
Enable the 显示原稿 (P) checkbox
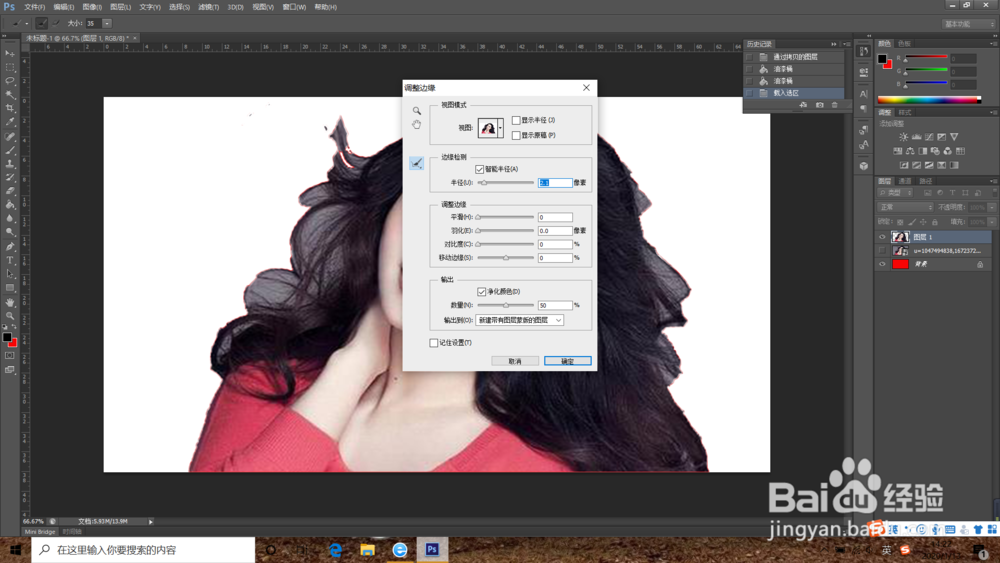pyautogui.click(x=516, y=135)
